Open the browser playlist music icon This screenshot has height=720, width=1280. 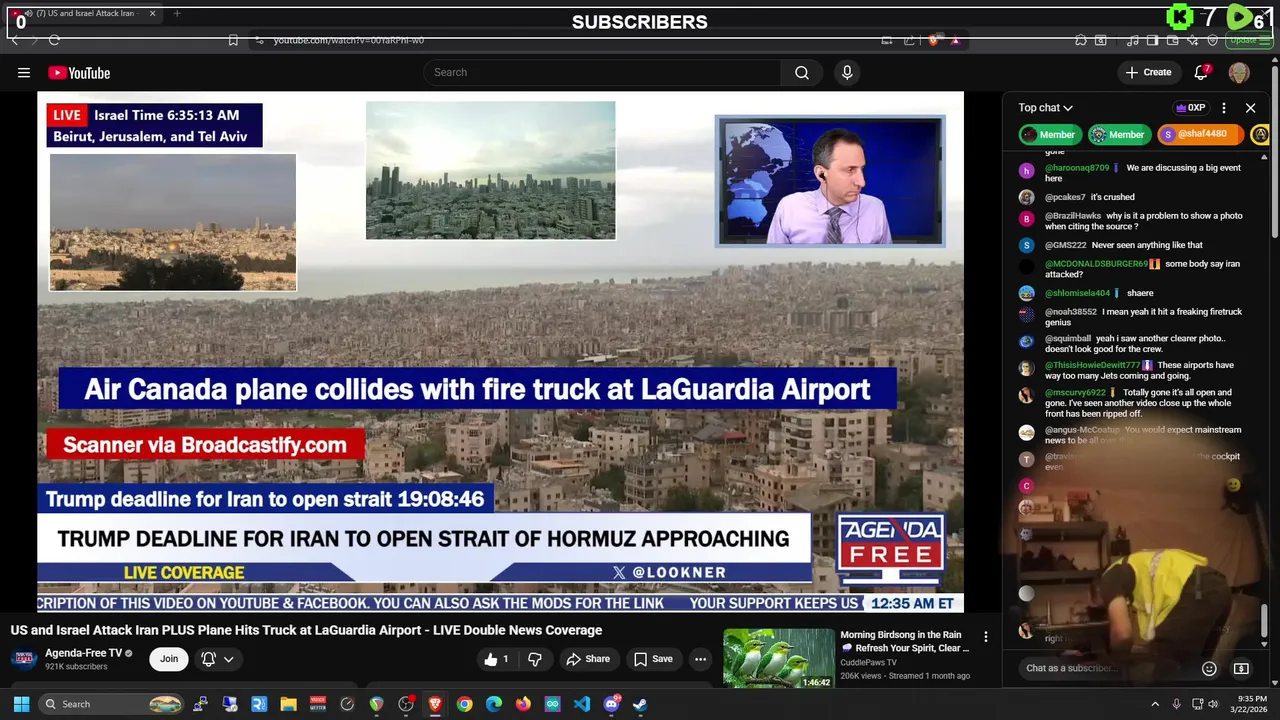coord(1133,40)
